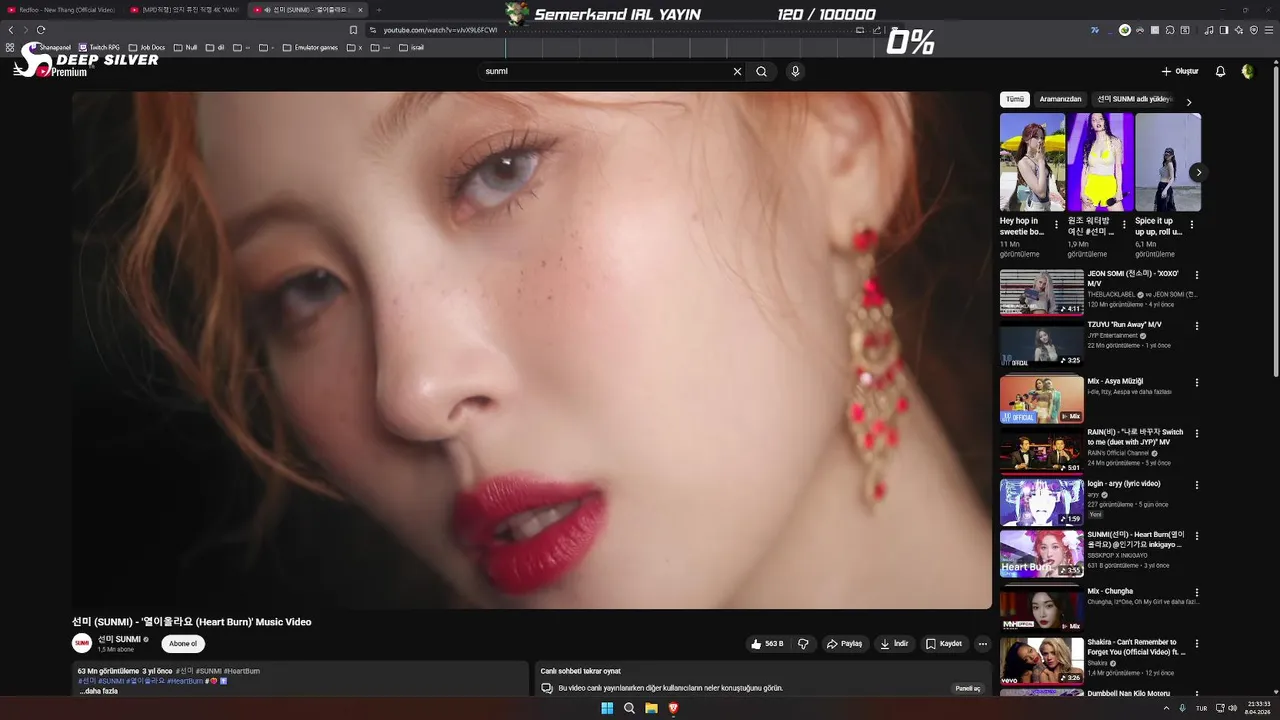
Task: Open YouTube notifications bell
Action: click(1220, 71)
